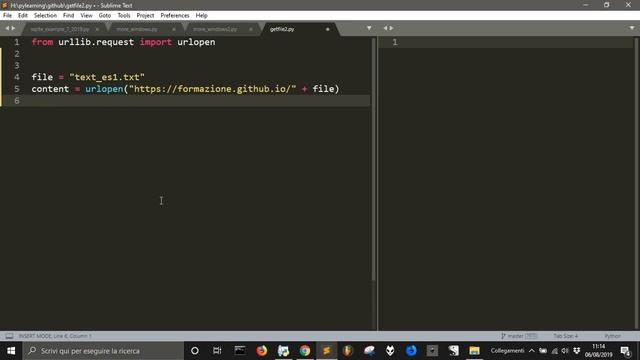The image size is (640, 360).
Task: Close the move_windows2.py tab
Action: tap(251, 29)
